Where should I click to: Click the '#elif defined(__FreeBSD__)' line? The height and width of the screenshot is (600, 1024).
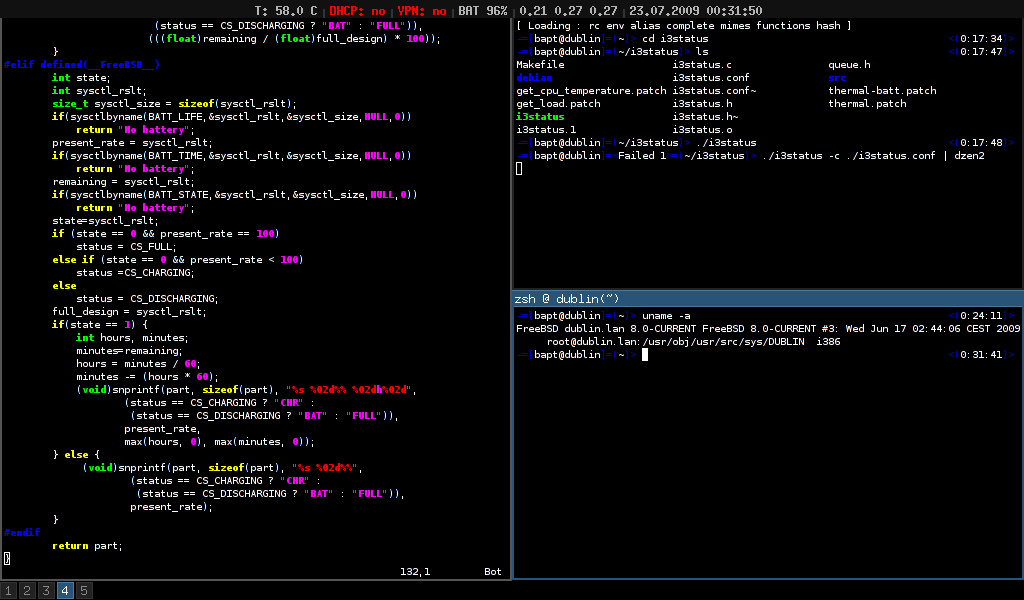coord(82,65)
